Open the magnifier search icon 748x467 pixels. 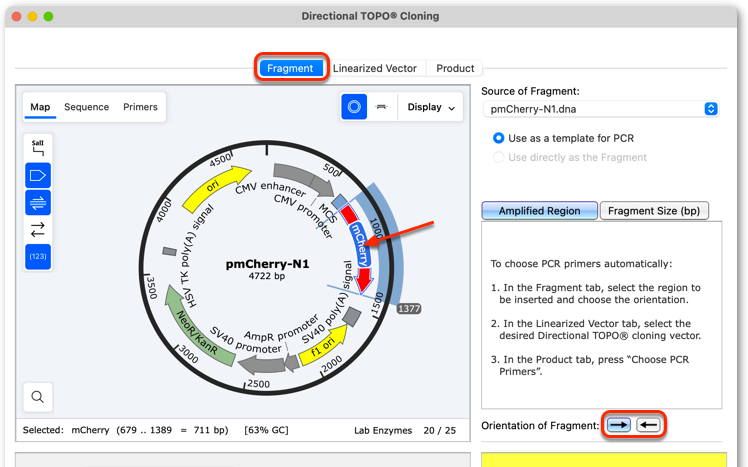38,397
